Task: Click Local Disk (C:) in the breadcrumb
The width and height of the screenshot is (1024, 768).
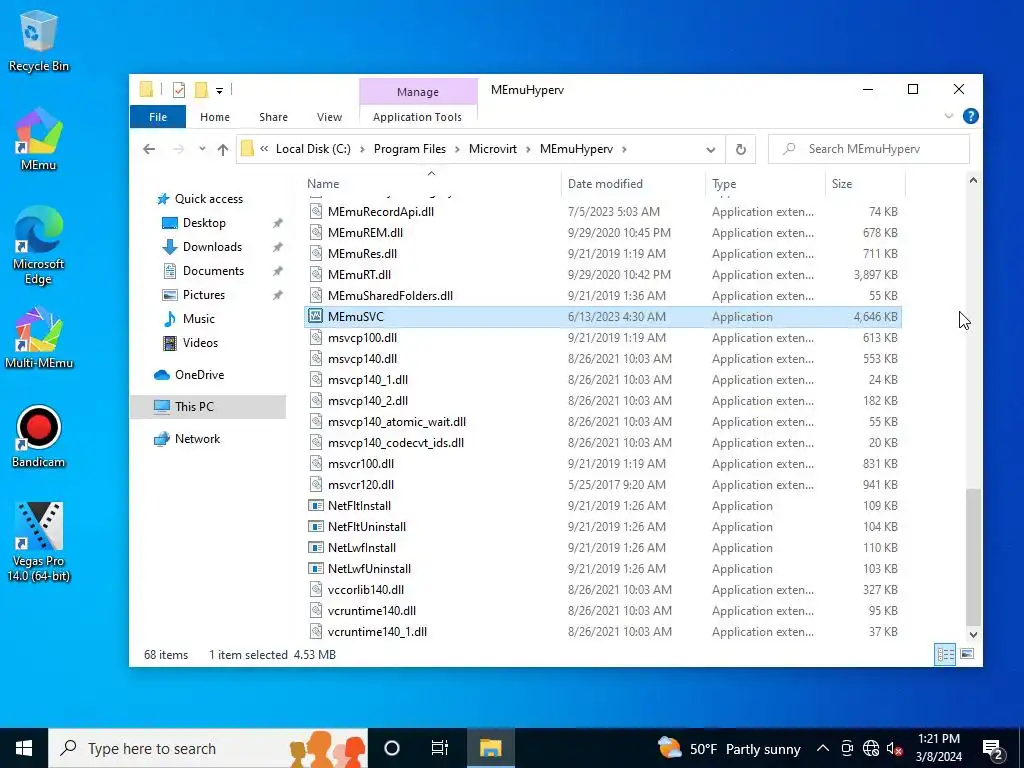Action: pos(313,149)
